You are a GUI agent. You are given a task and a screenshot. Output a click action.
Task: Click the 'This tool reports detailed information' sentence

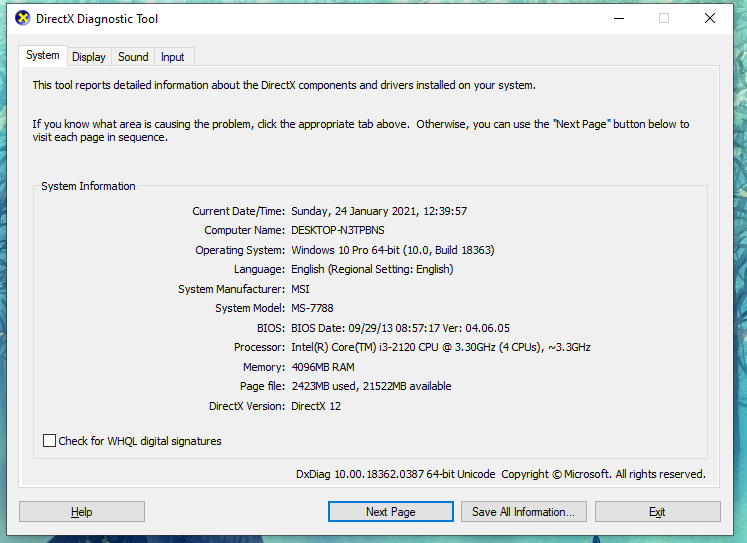click(x=284, y=85)
